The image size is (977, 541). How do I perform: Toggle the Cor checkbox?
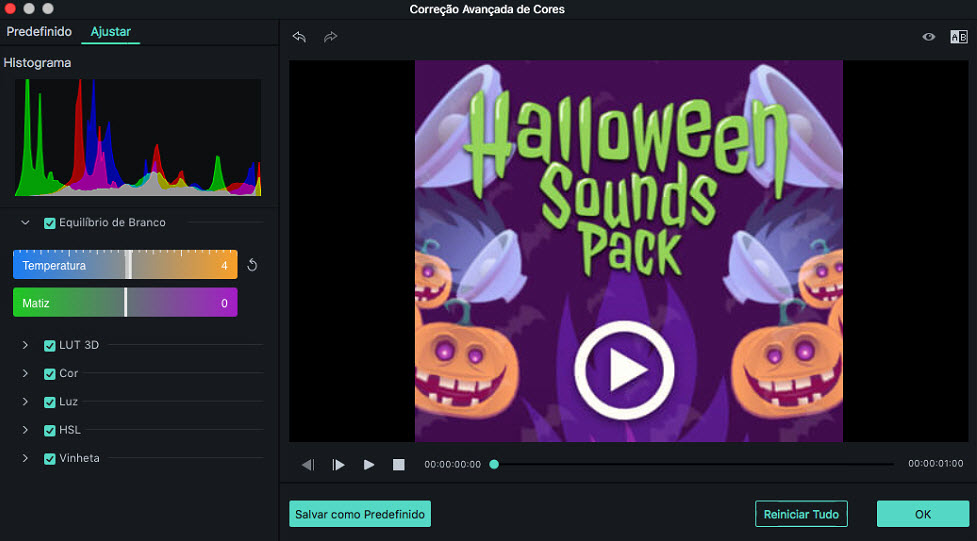pos(50,374)
